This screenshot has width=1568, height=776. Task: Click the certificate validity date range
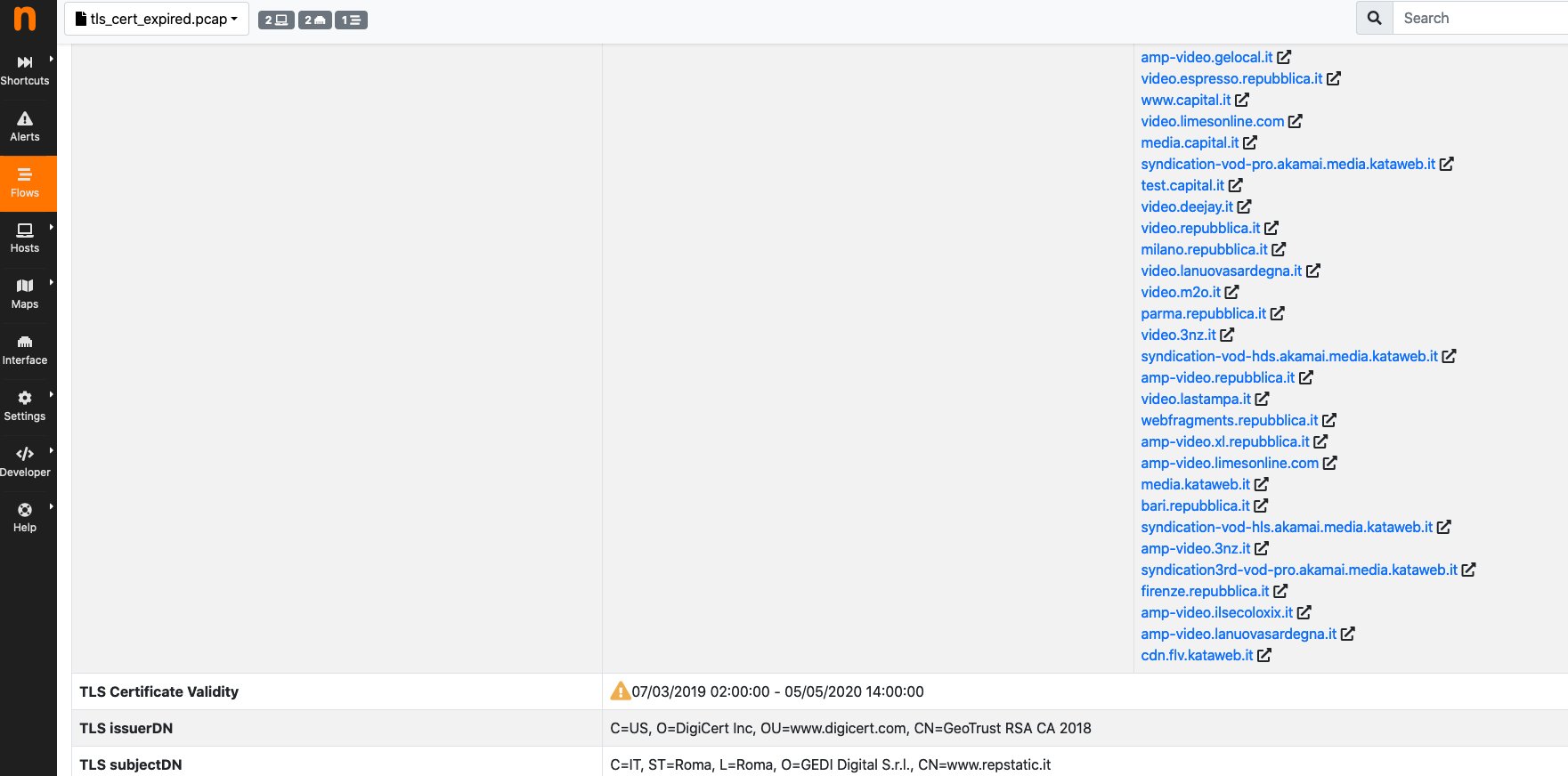click(777, 691)
